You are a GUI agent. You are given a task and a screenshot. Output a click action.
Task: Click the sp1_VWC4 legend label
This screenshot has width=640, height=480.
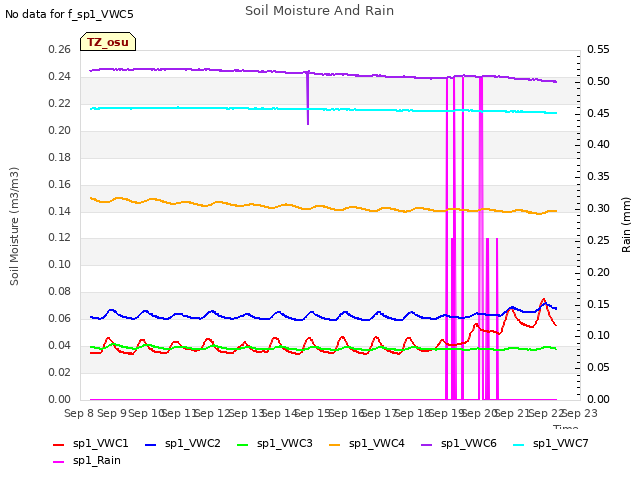377,443
